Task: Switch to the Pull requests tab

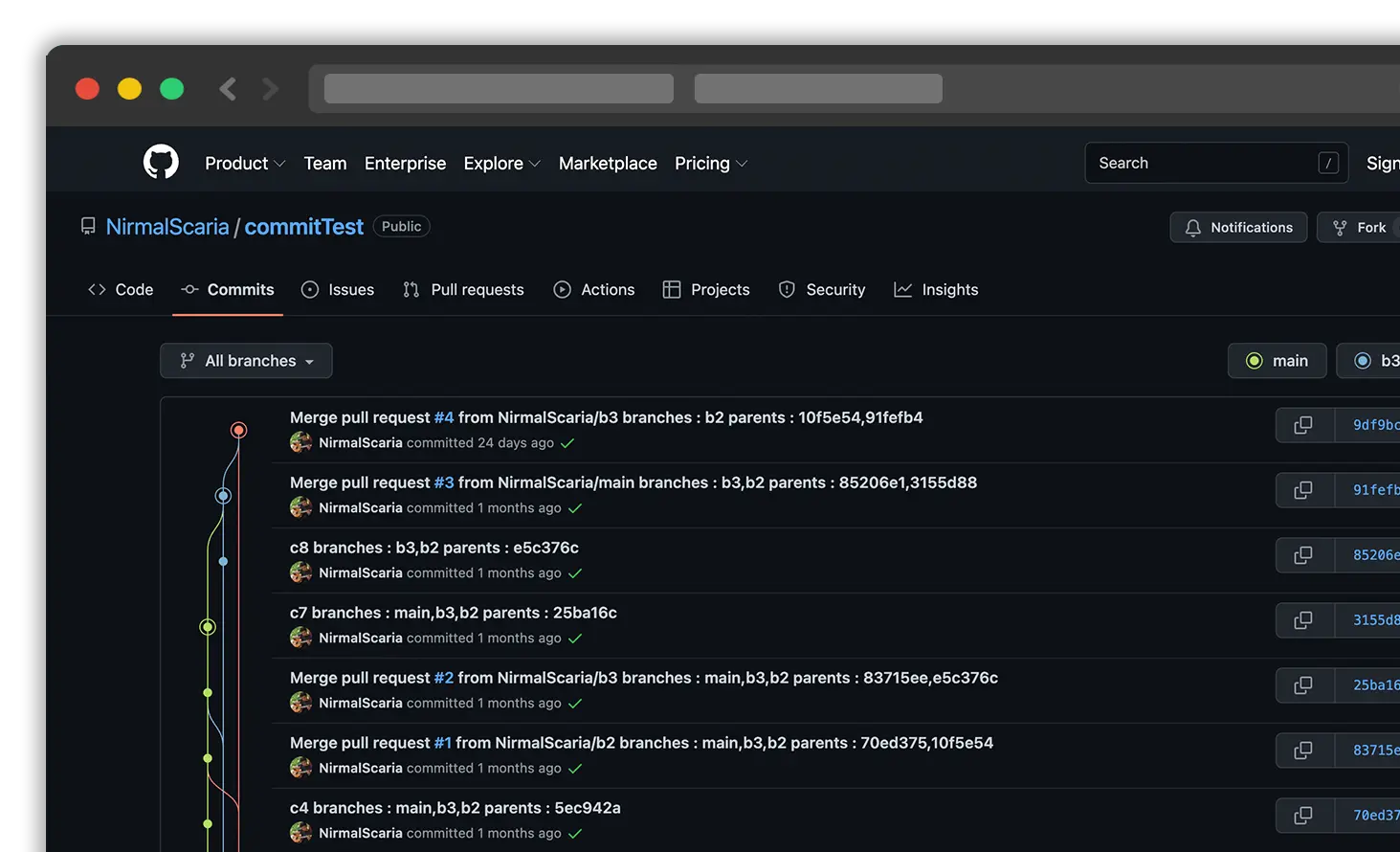Action: click(464, 290)
